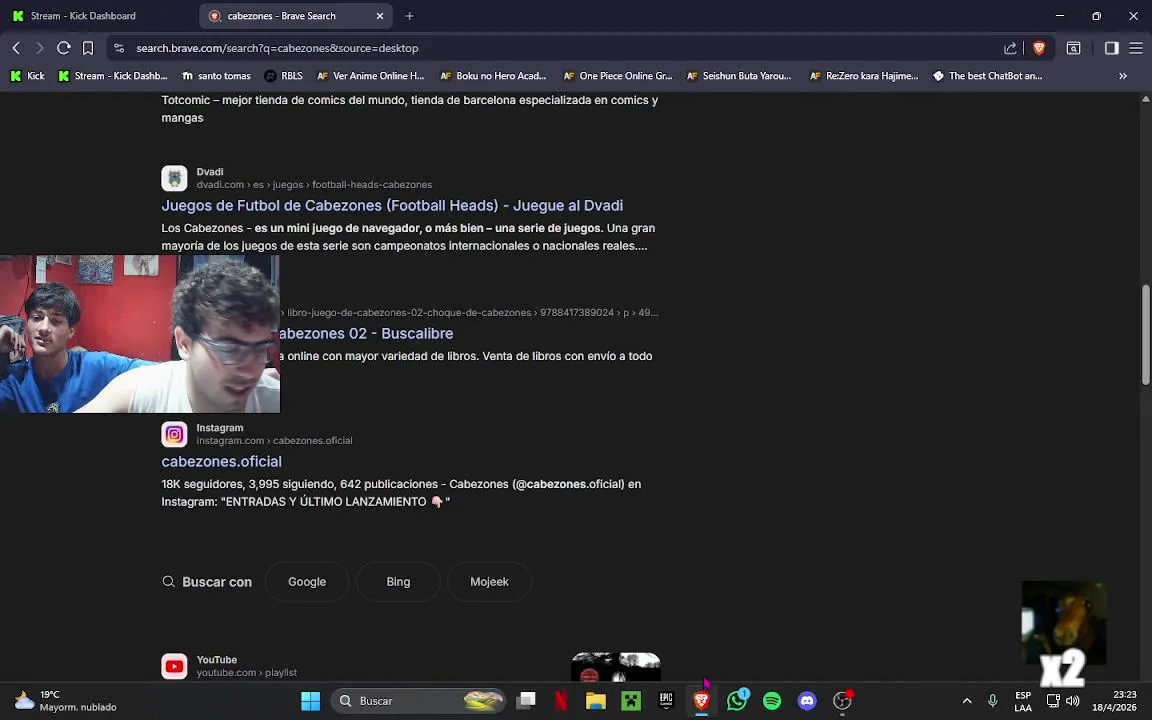This screenshot has height=720, width=1152.
Task: Open Epic Games Launcher on taskbar
Action: [666, 701]
